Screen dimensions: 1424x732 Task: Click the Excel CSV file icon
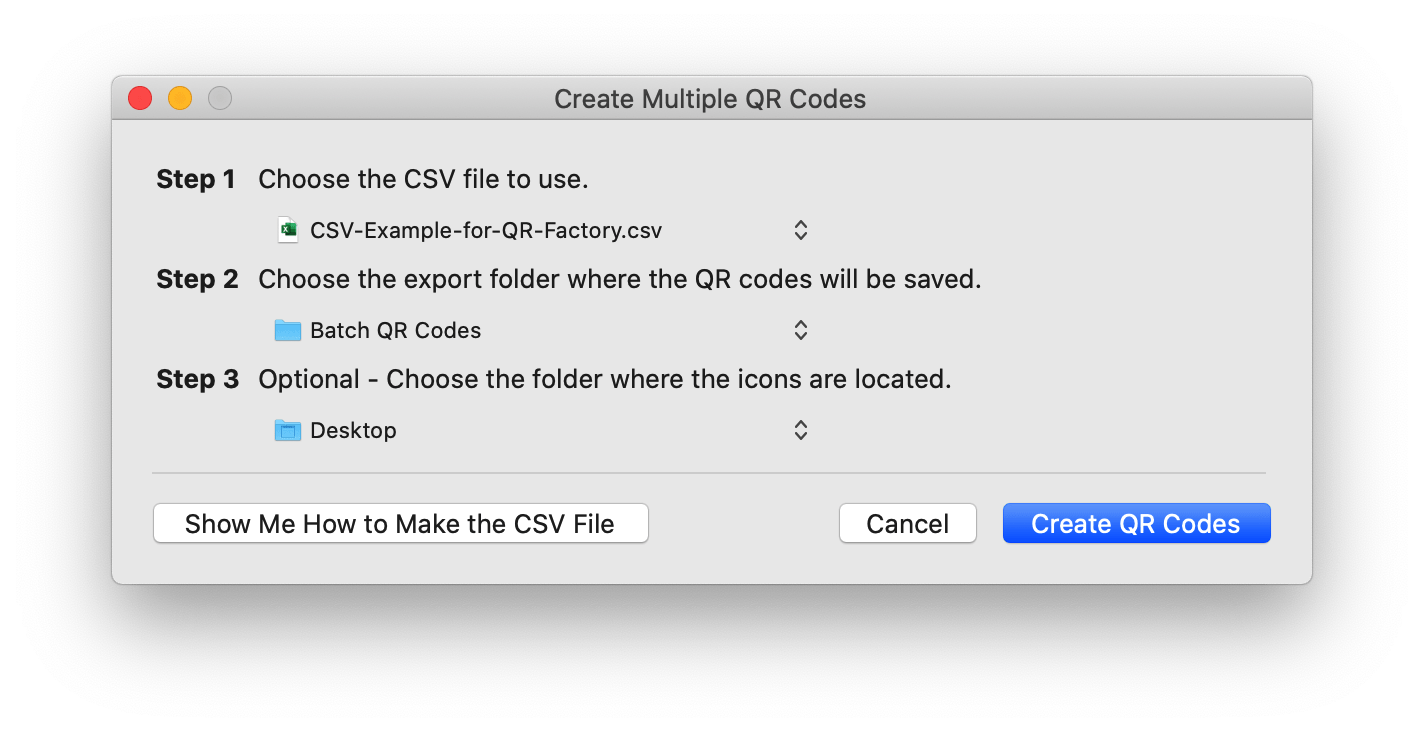[288, 230]
